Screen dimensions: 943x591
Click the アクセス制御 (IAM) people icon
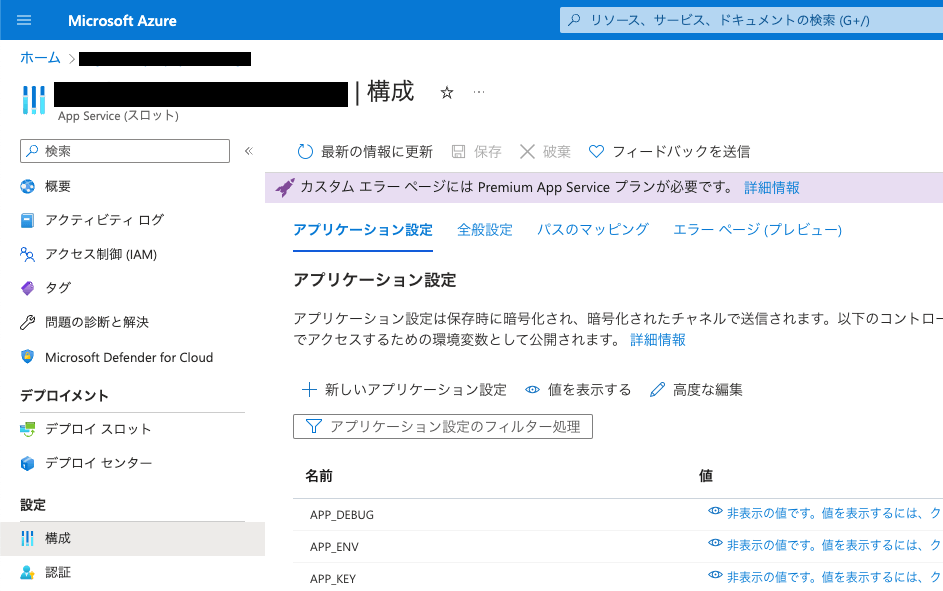point(28,254)
